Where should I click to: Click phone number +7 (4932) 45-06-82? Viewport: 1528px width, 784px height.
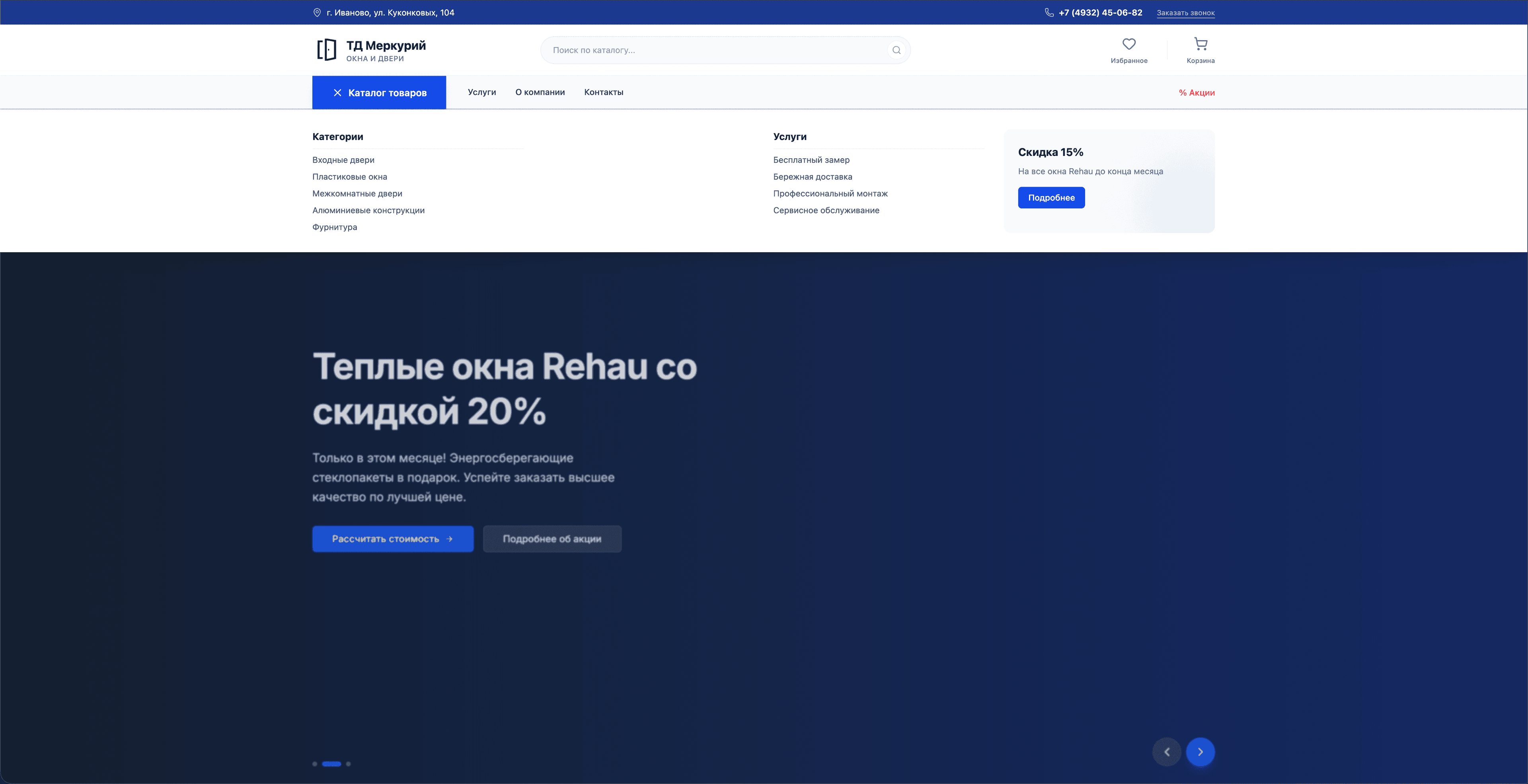click(x=1100, y=12)
